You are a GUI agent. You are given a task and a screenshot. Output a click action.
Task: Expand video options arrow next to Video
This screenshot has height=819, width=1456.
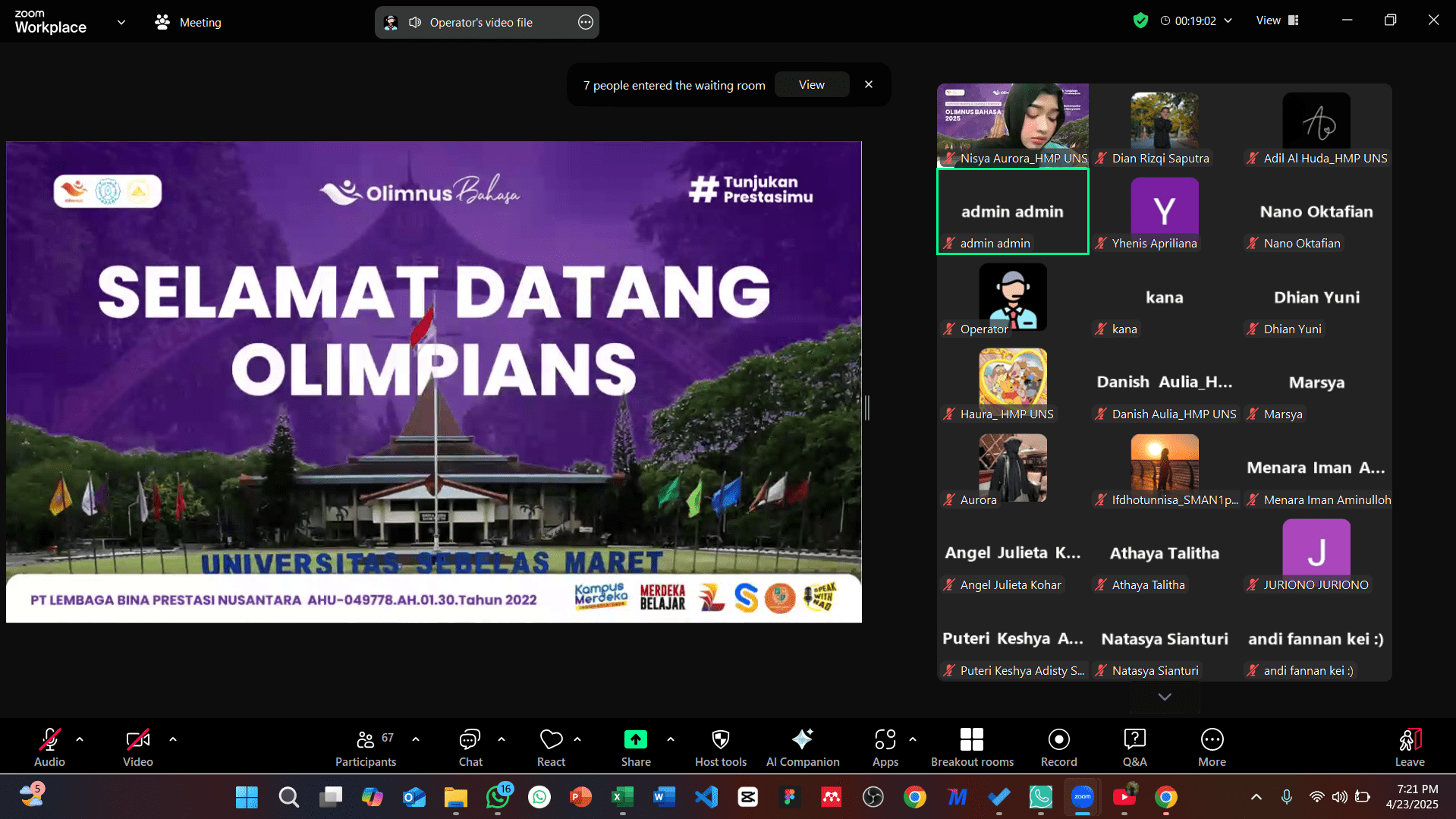pyautogui.click(x=173, y=739)
